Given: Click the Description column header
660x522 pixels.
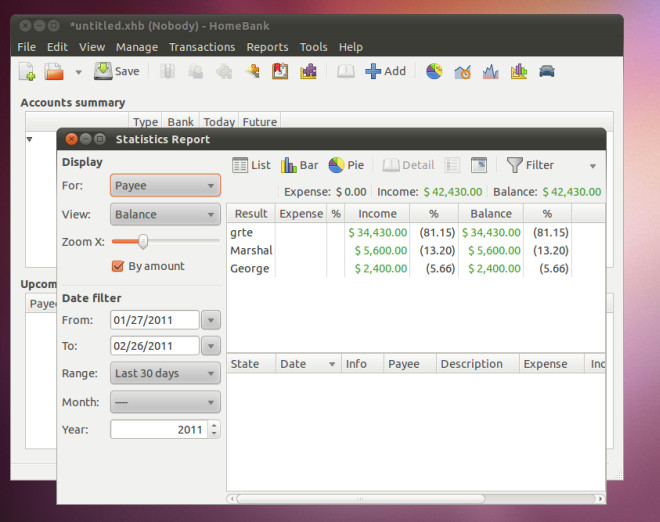Looking at the screenshot, I should [x=477, y=364].
